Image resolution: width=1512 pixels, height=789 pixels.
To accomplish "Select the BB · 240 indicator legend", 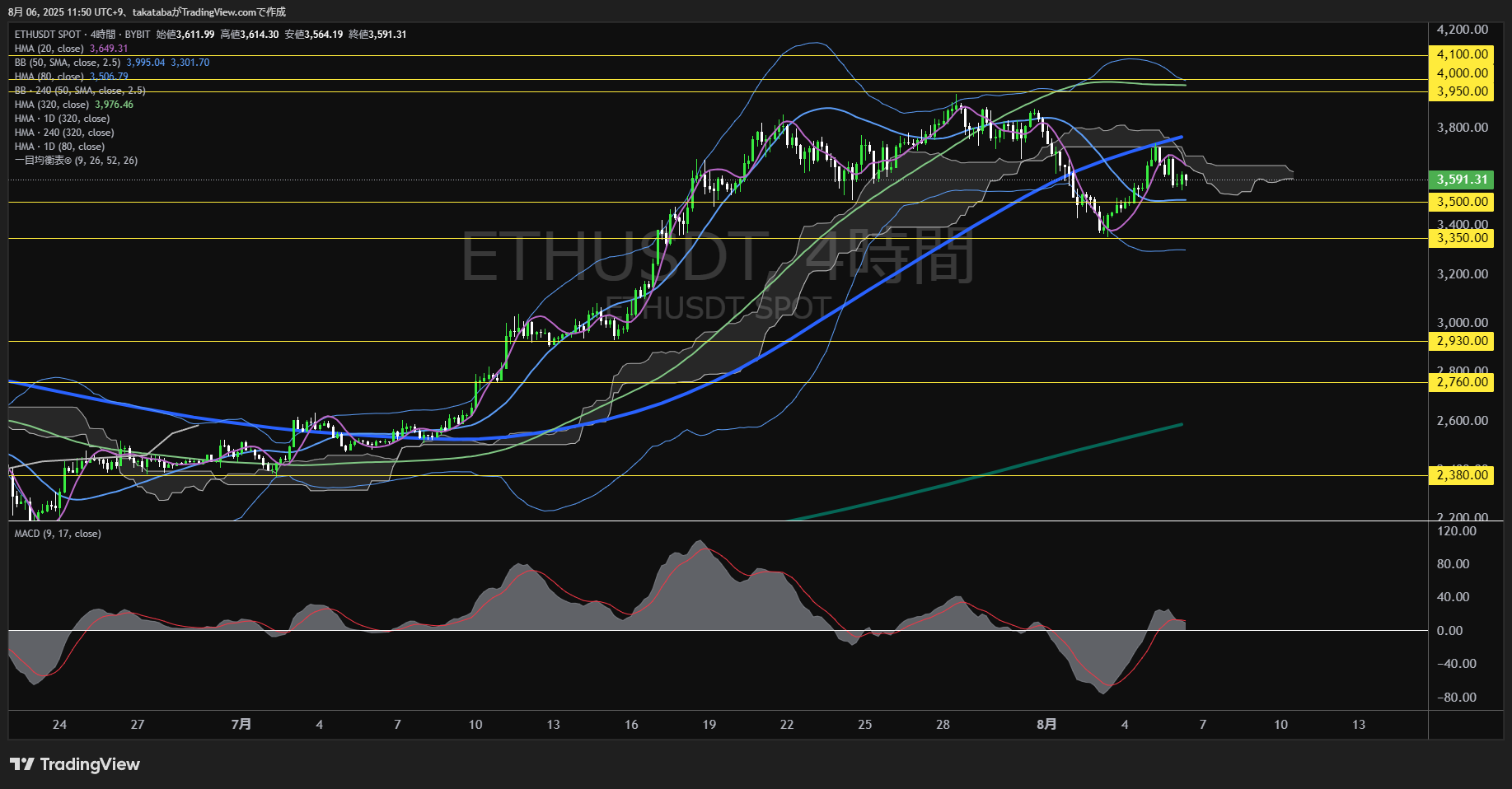I will pos(80,91).
